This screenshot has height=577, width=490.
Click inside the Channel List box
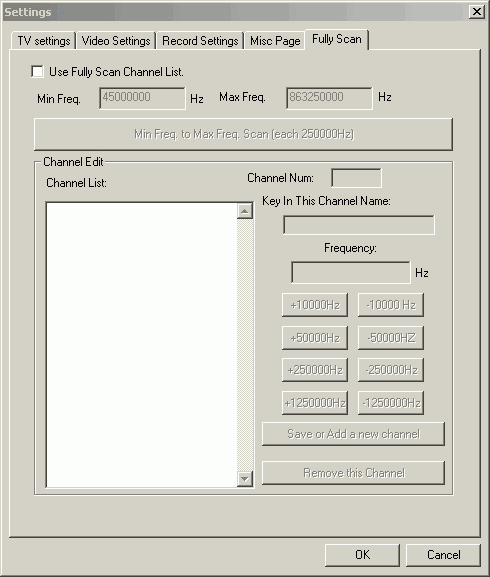coord(142,345)
